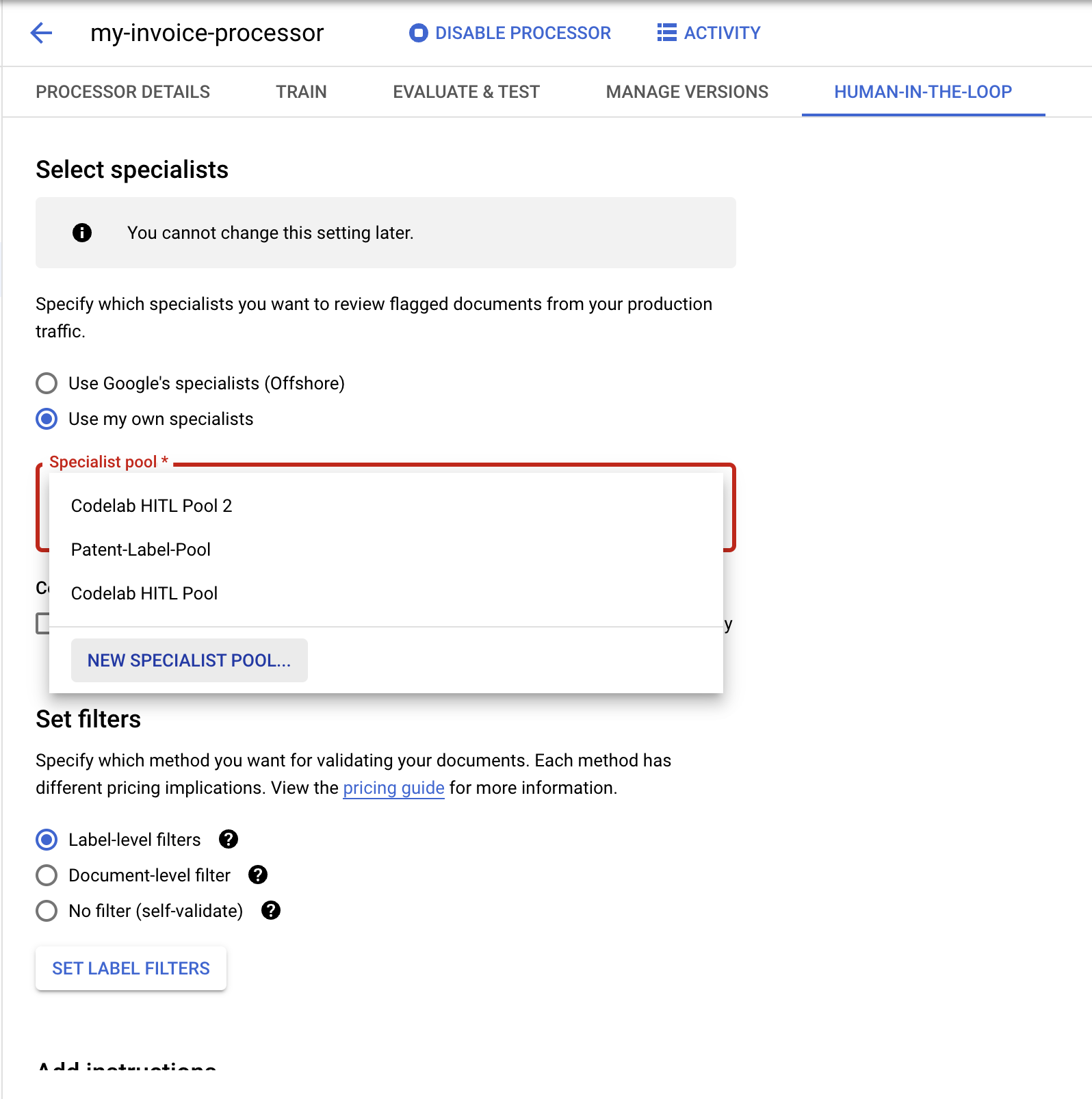Select Codelab HITL Pool 2 from dropdown
Image resolution: width=1092 pixels, height=1099 pixels.
(x=152, y=506)
